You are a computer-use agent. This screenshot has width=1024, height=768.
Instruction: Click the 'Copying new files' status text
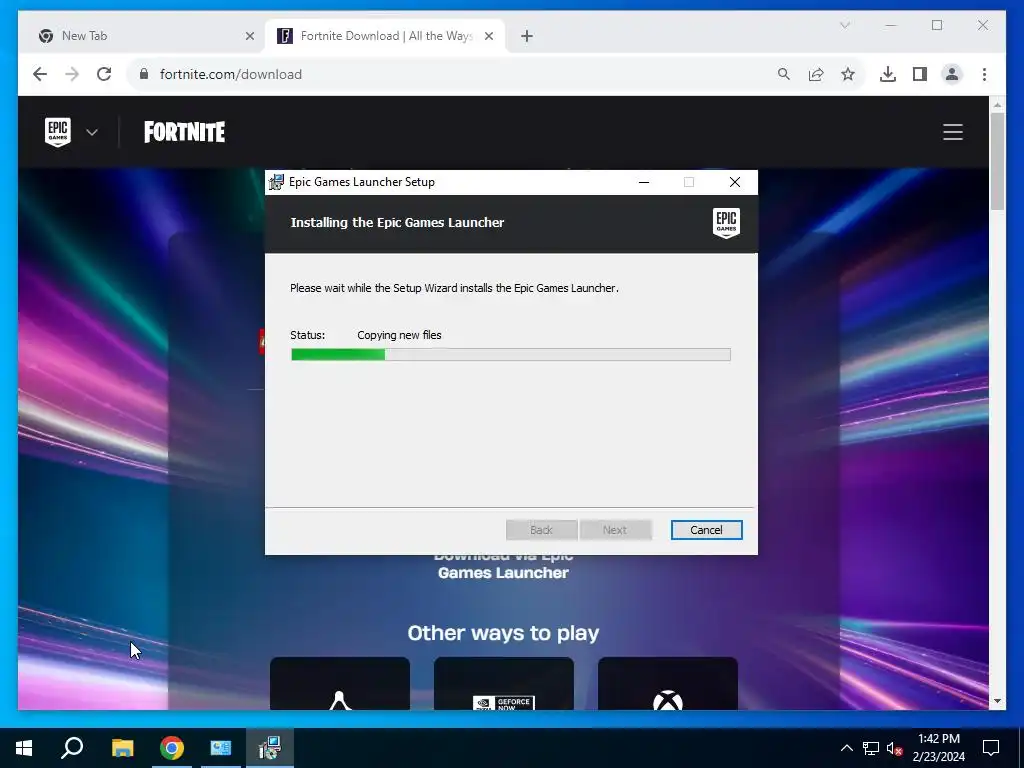tap(399, 335)
